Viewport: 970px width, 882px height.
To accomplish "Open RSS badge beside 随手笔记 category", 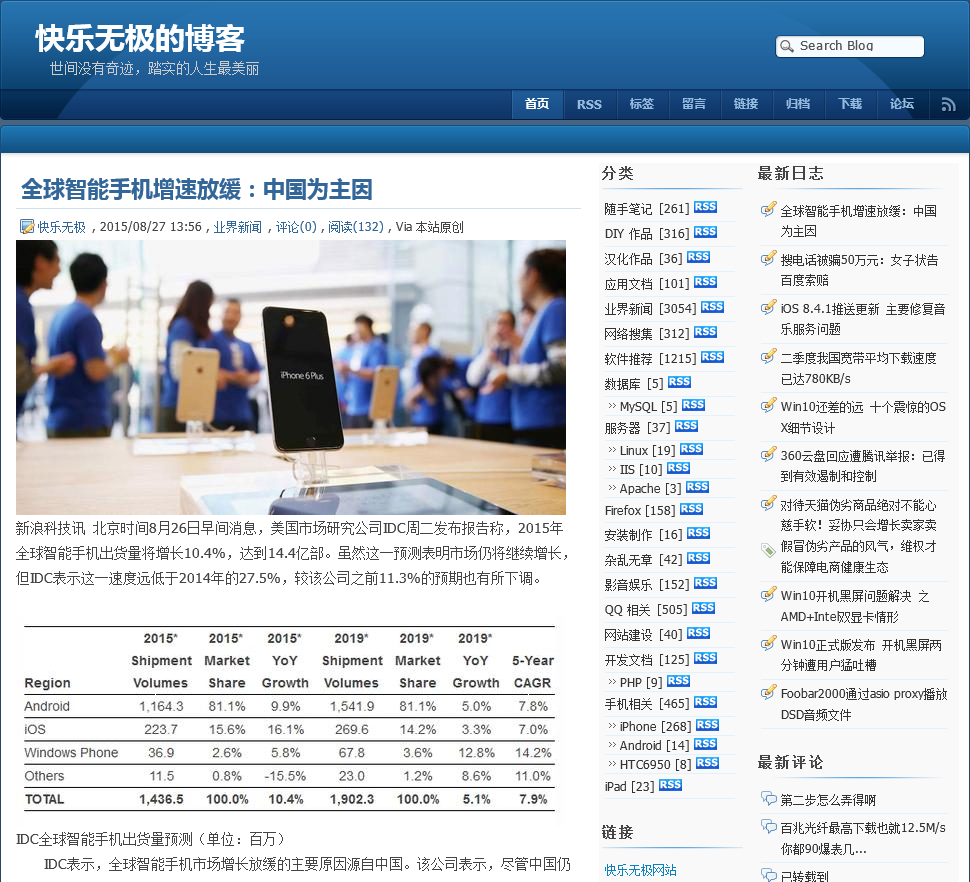I will [x=705, y=207].
